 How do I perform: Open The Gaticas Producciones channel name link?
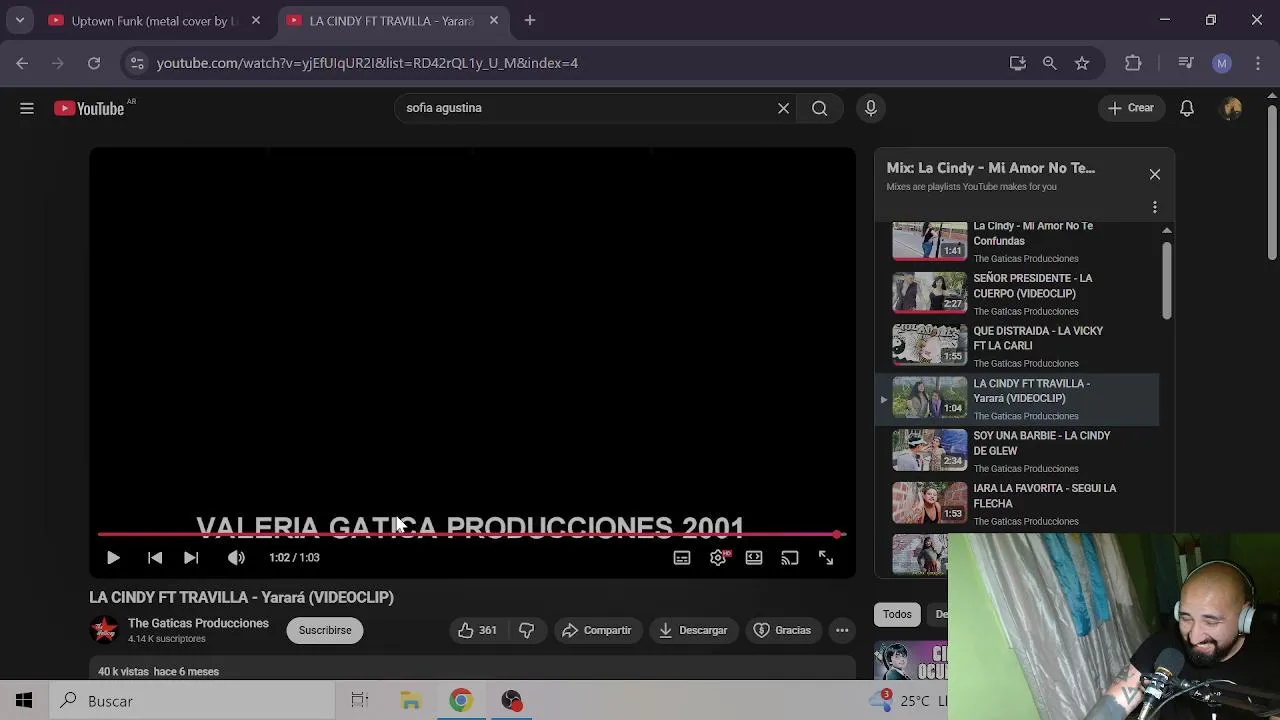click(198, 623)
